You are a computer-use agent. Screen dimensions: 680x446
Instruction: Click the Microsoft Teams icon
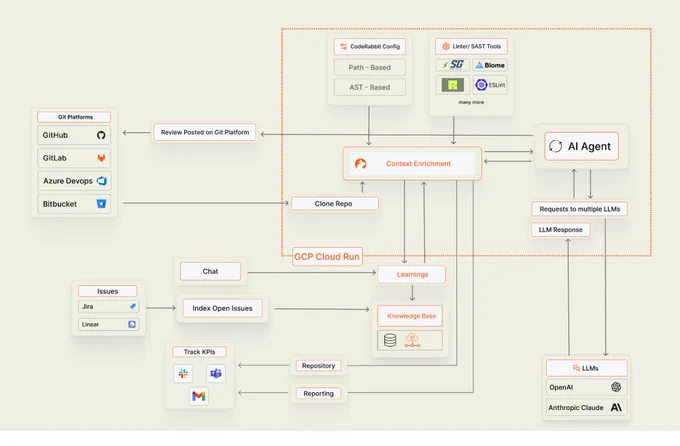pos(216,373)
